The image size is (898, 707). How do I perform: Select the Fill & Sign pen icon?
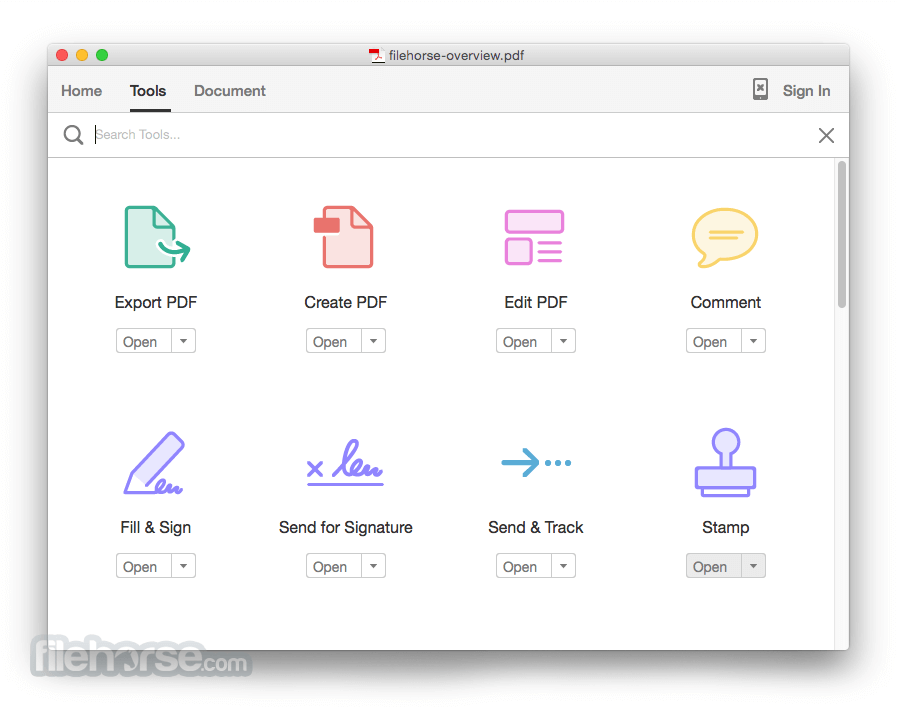155,462
